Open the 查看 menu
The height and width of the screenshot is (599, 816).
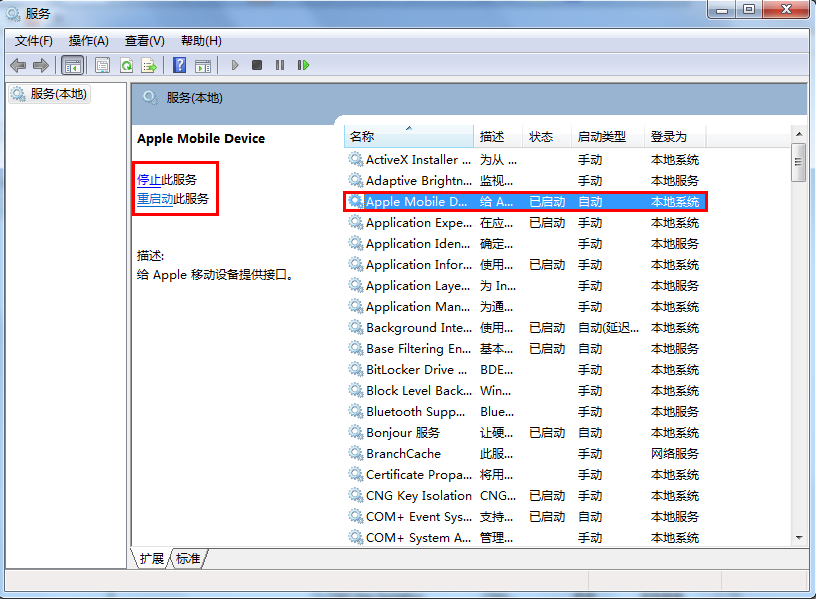click(x=142, y=41)
